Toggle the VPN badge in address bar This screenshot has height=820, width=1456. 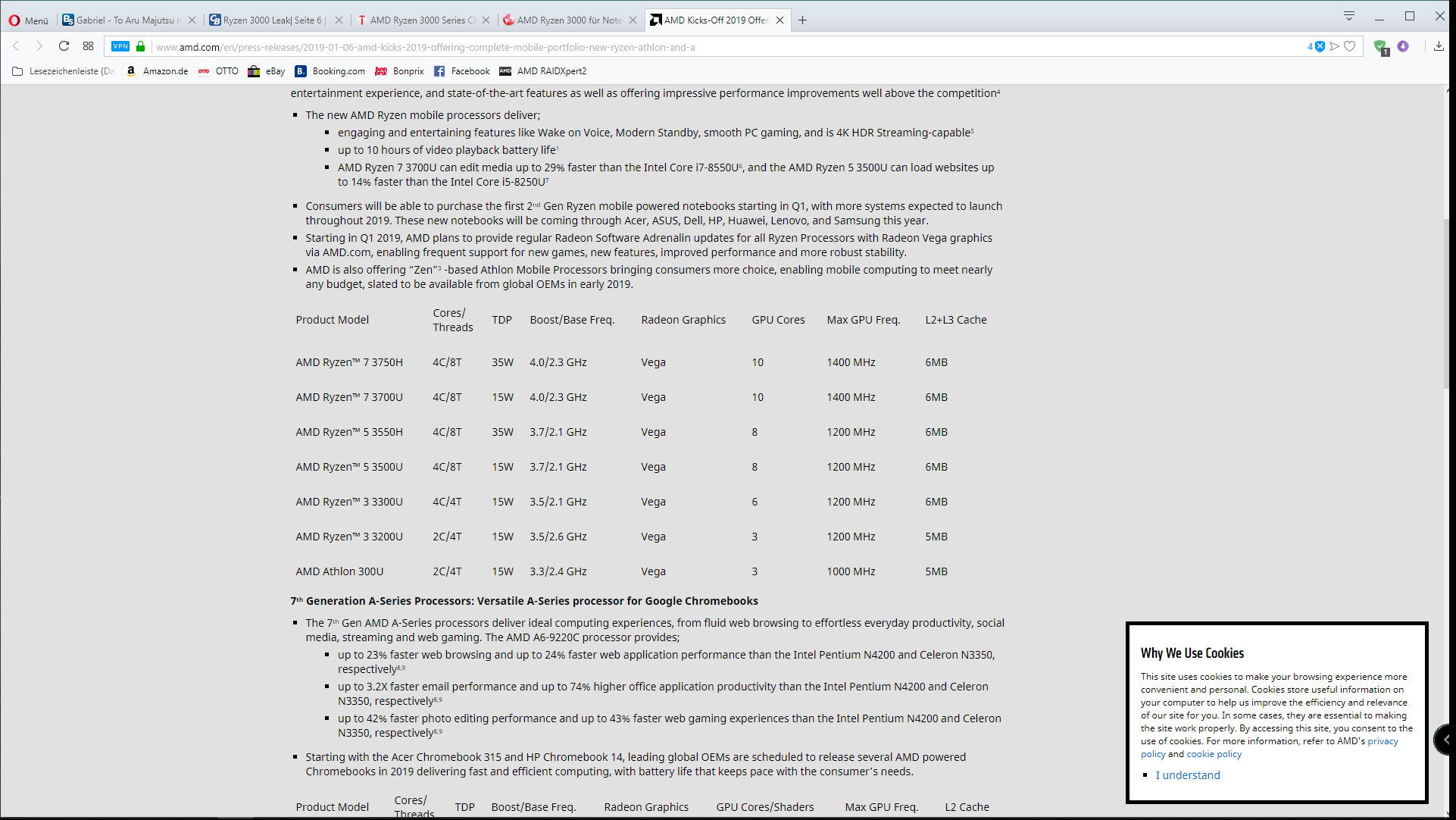coord(120,46)
